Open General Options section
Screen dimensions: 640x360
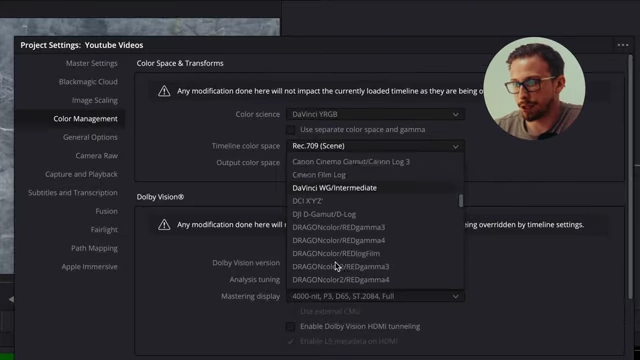(x=90, y=137)
